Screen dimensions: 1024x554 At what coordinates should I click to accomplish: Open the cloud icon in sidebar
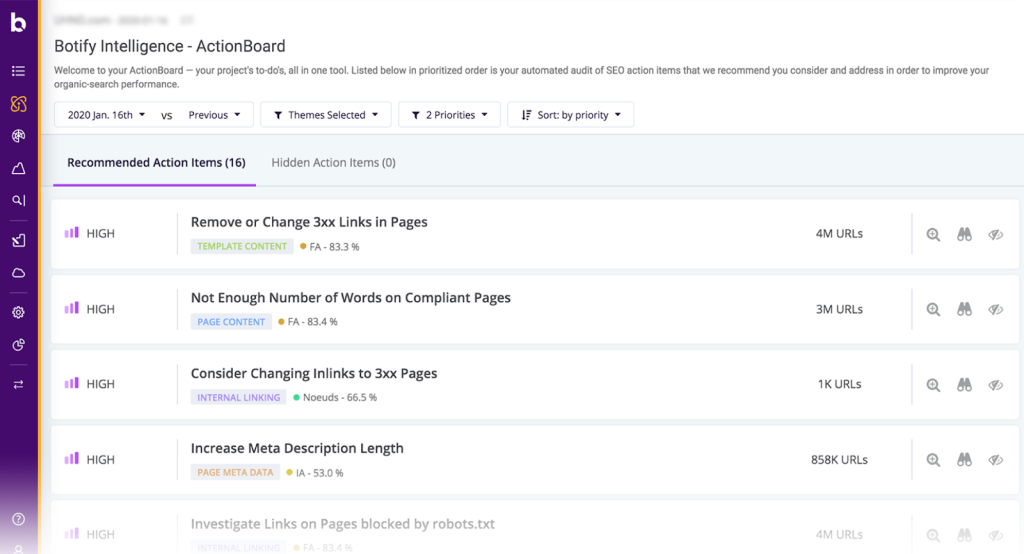click(x=18, y=272)
